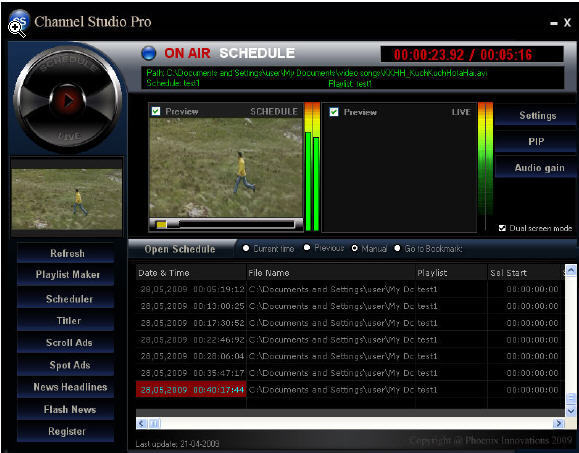Click the LIVE label on the dial
The image size is (579, 453).
click(x=69, y=136)
